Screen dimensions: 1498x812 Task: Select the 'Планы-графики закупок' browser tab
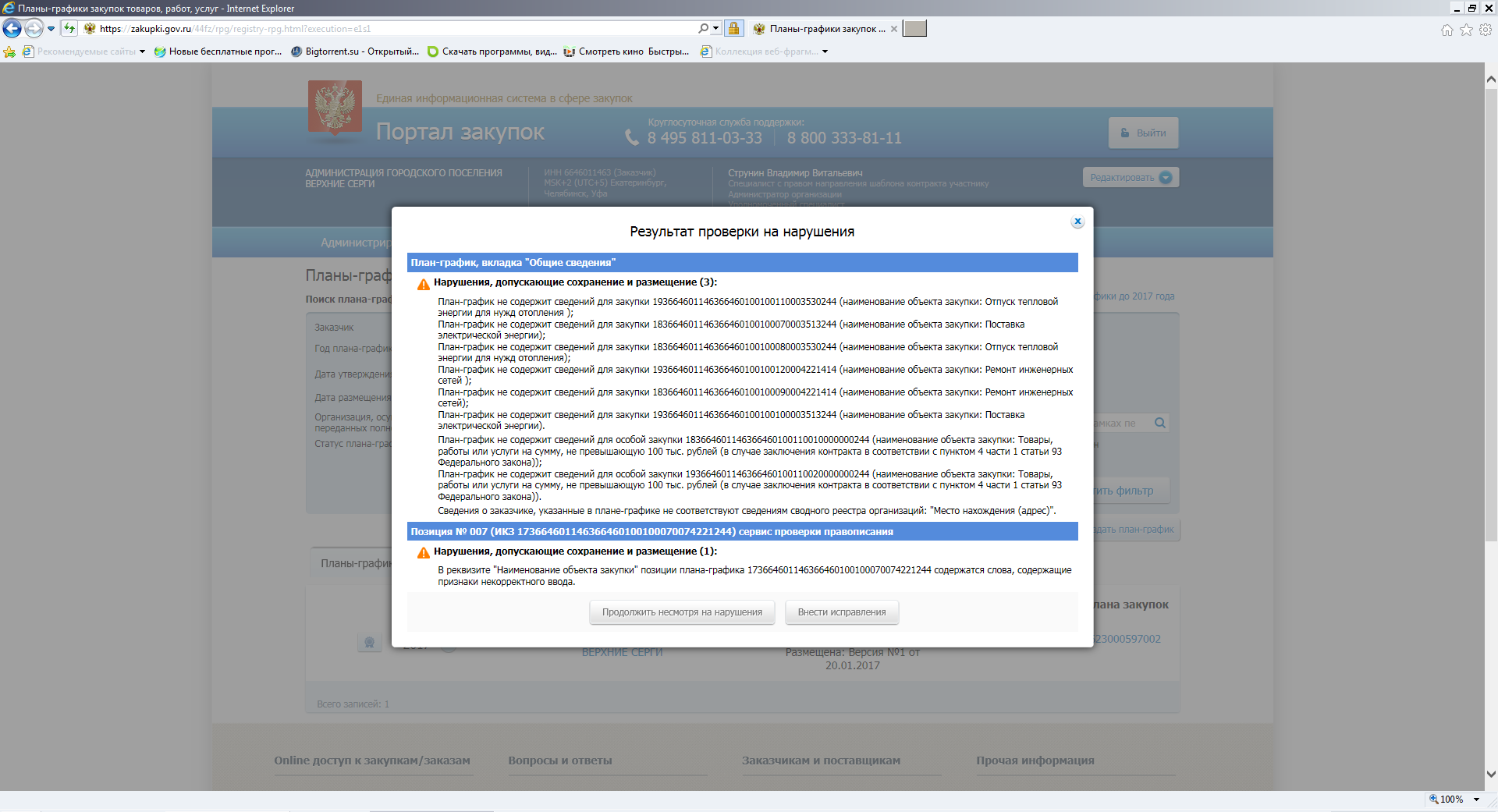(x=819, y=29)
